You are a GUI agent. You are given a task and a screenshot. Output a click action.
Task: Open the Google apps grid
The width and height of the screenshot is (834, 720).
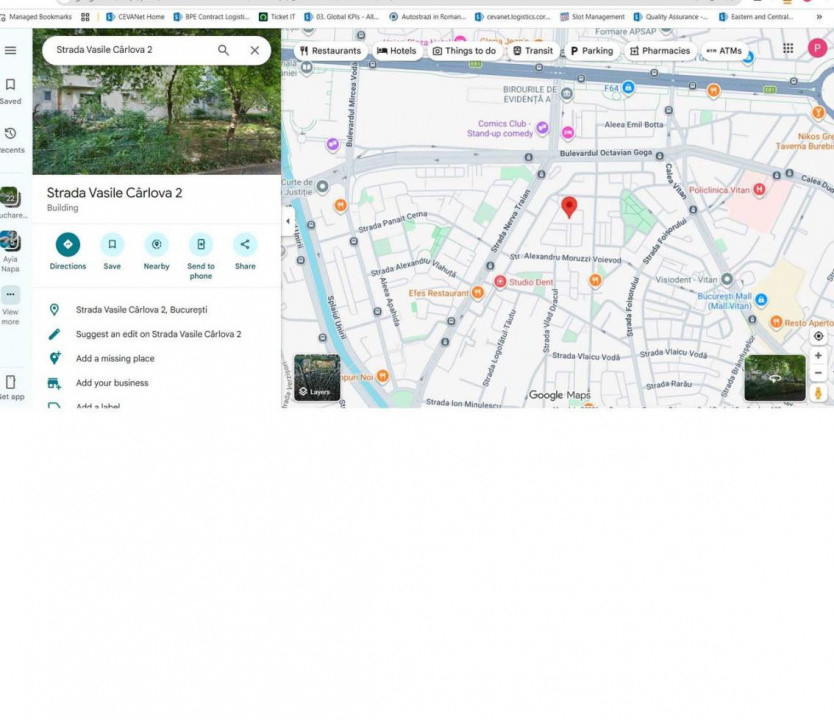pyautogui.click(x=788, y=48)
